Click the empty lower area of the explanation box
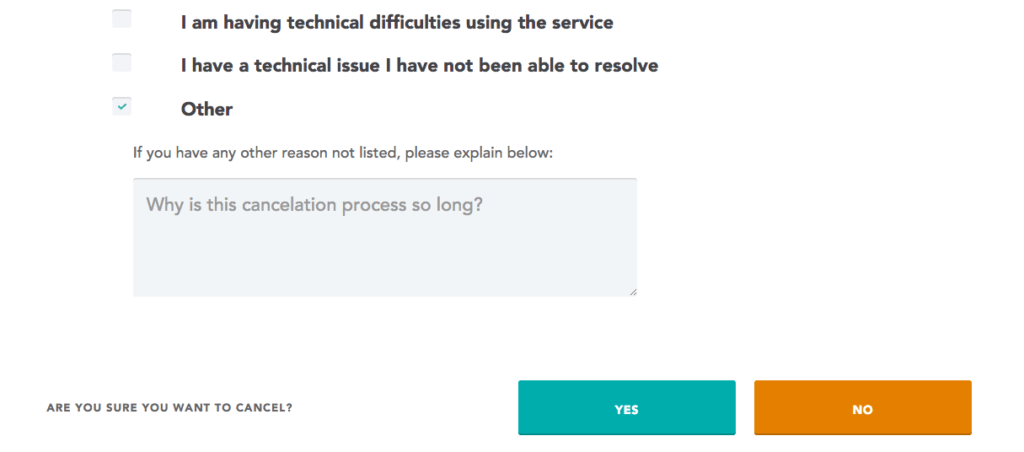This screenshot has height=452, width=1024. click(x=385, y=265)
